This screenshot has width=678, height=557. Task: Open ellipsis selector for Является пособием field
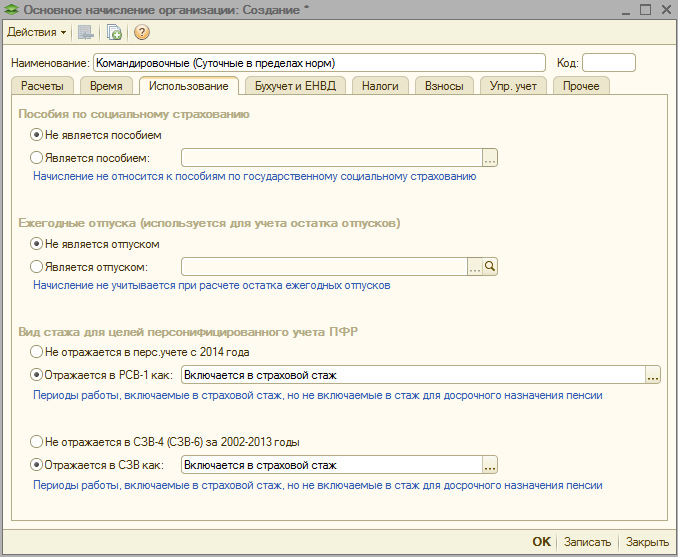tap(490, 158)
